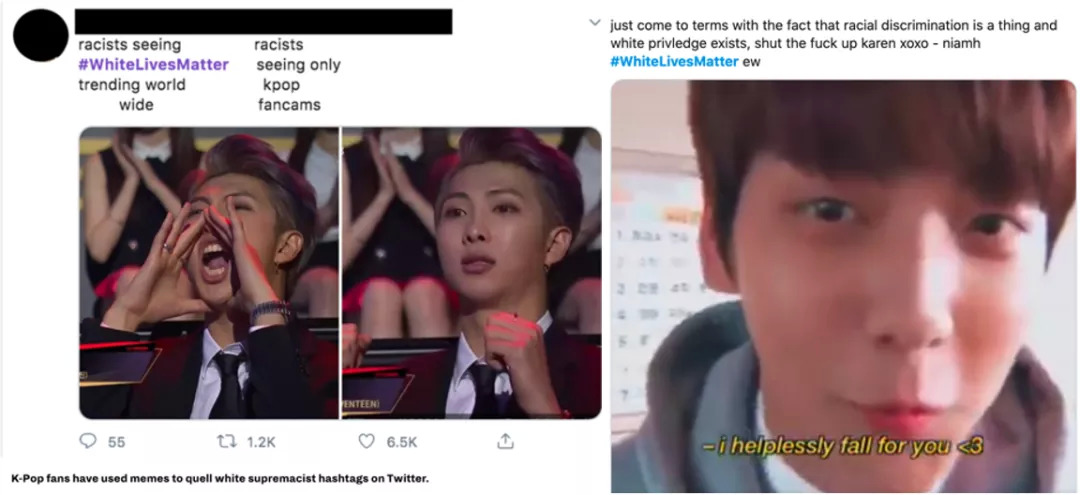The height and width of the screenshot is (495, 1080).
Task: Click the reply speech bubble icon
Action: click(x=87, y=441)
